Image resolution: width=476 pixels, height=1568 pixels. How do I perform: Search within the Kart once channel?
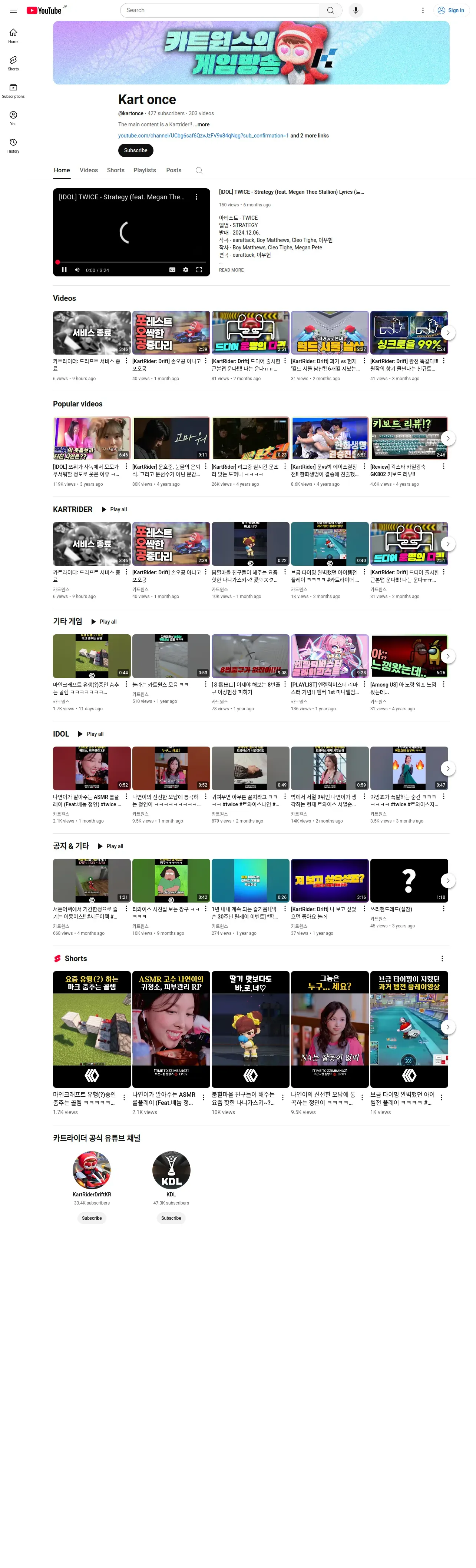(x=198, y=170)
